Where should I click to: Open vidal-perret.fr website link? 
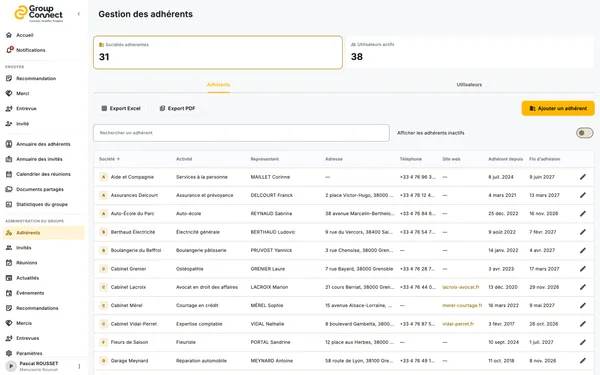coord(458,324)
